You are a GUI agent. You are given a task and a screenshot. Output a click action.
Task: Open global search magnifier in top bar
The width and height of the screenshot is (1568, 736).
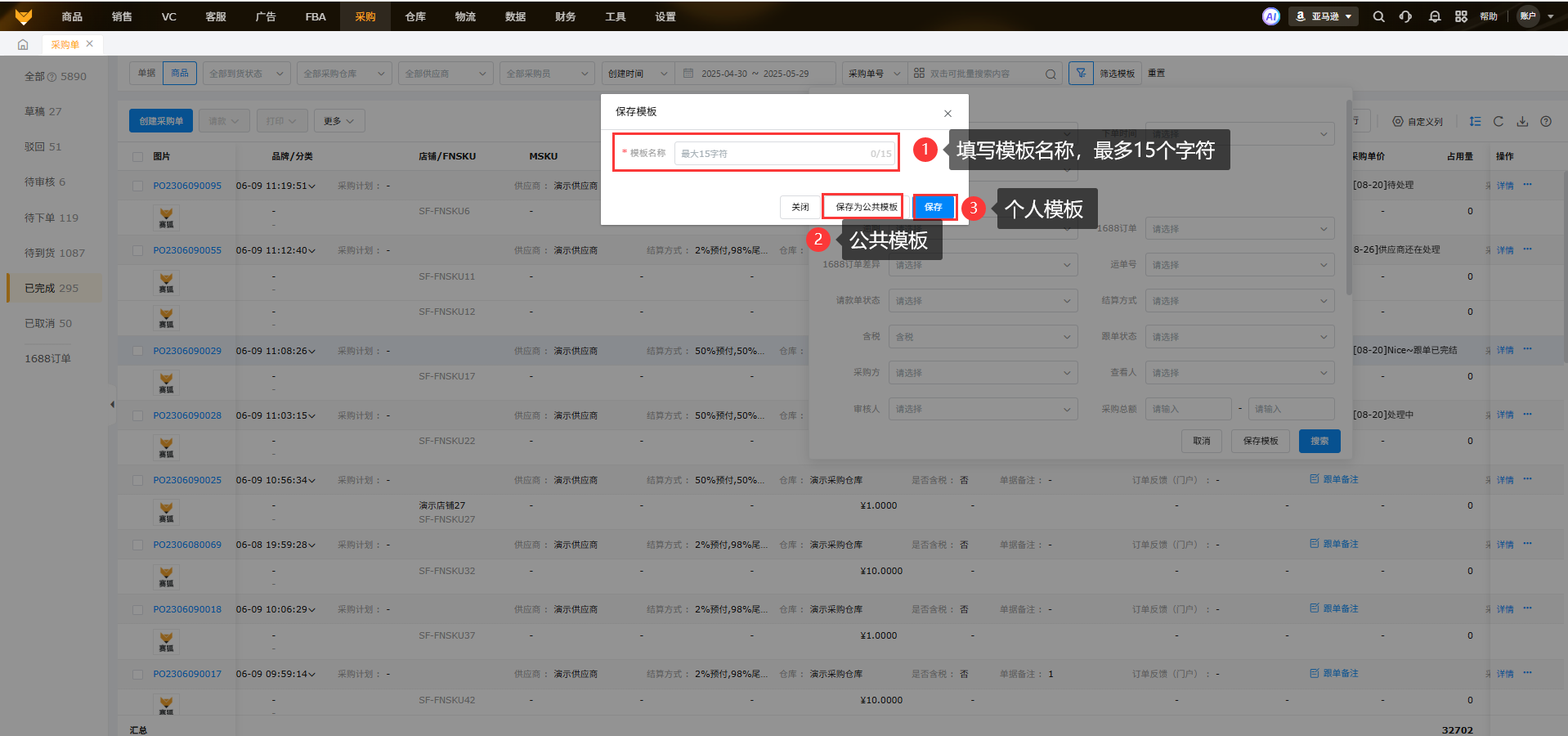(1378, 16)
